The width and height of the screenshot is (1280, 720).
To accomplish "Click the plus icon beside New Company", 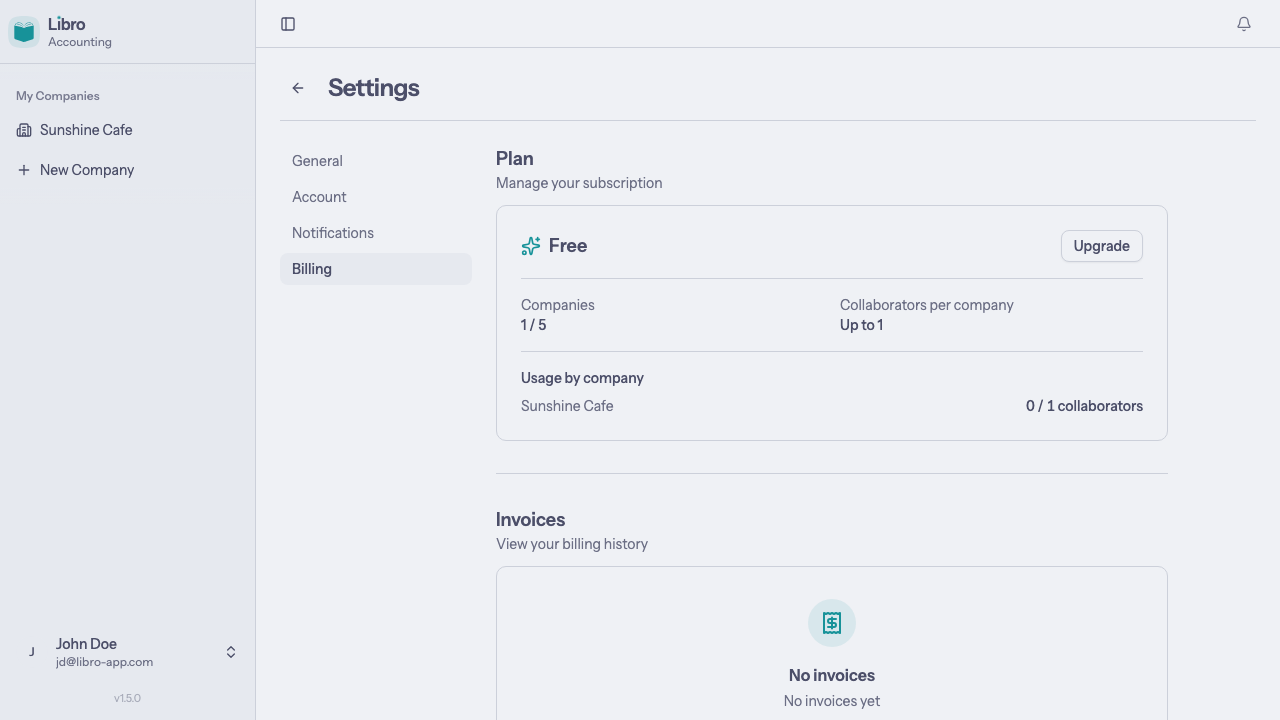I will 24,170.
